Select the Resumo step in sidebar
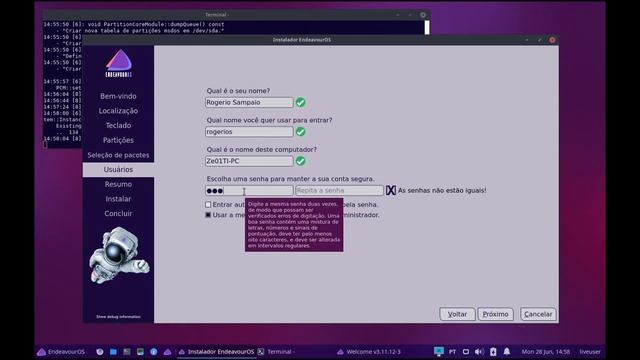The width and height of the screenshot is (640, 360). pyautogui.click(x=118, y=184)
